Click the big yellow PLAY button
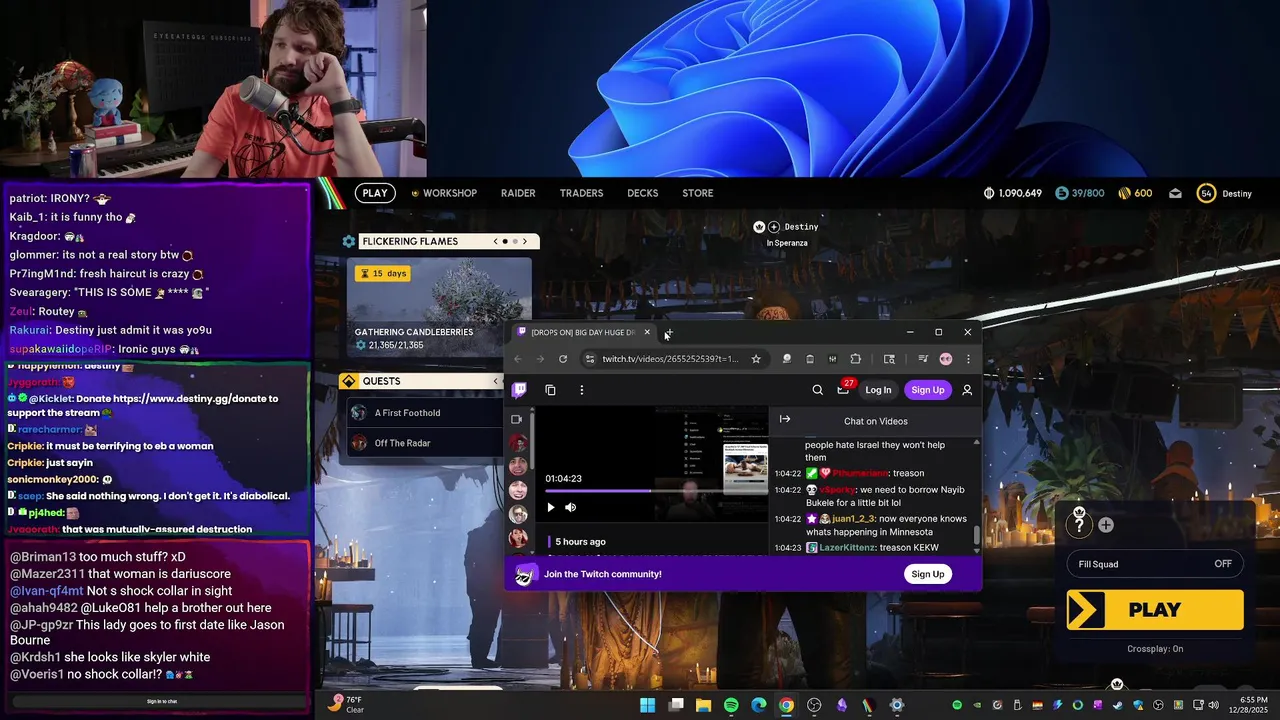The image size is (1280, 720). [x=1155, y=610]
